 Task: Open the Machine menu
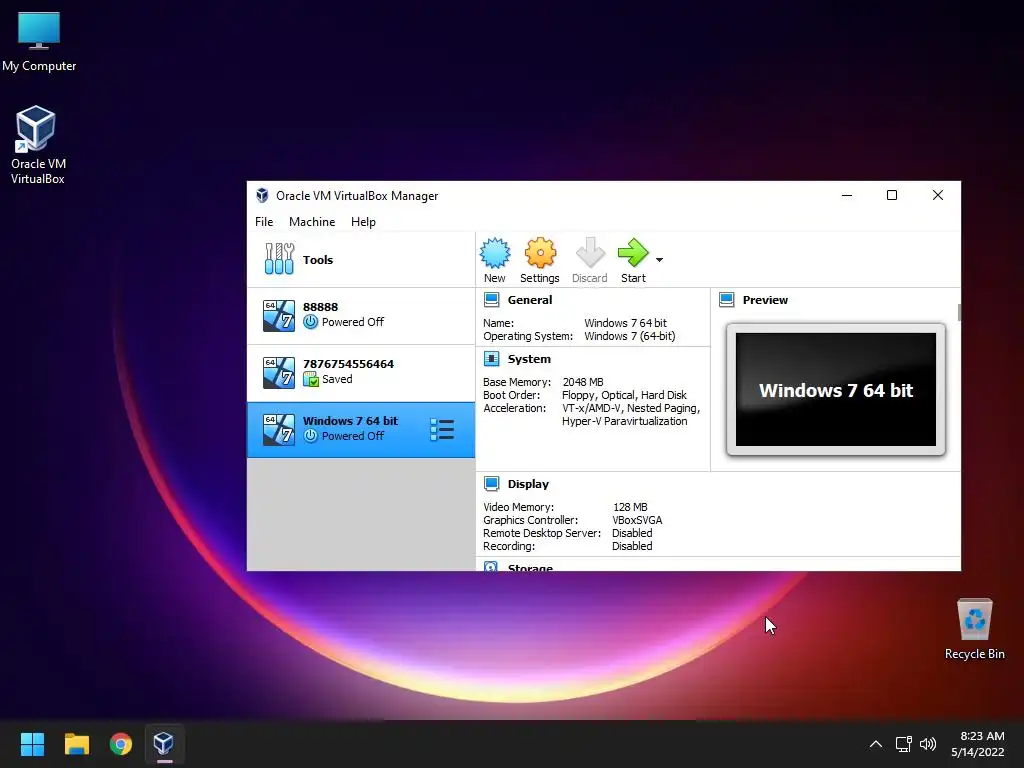(312, 222)
